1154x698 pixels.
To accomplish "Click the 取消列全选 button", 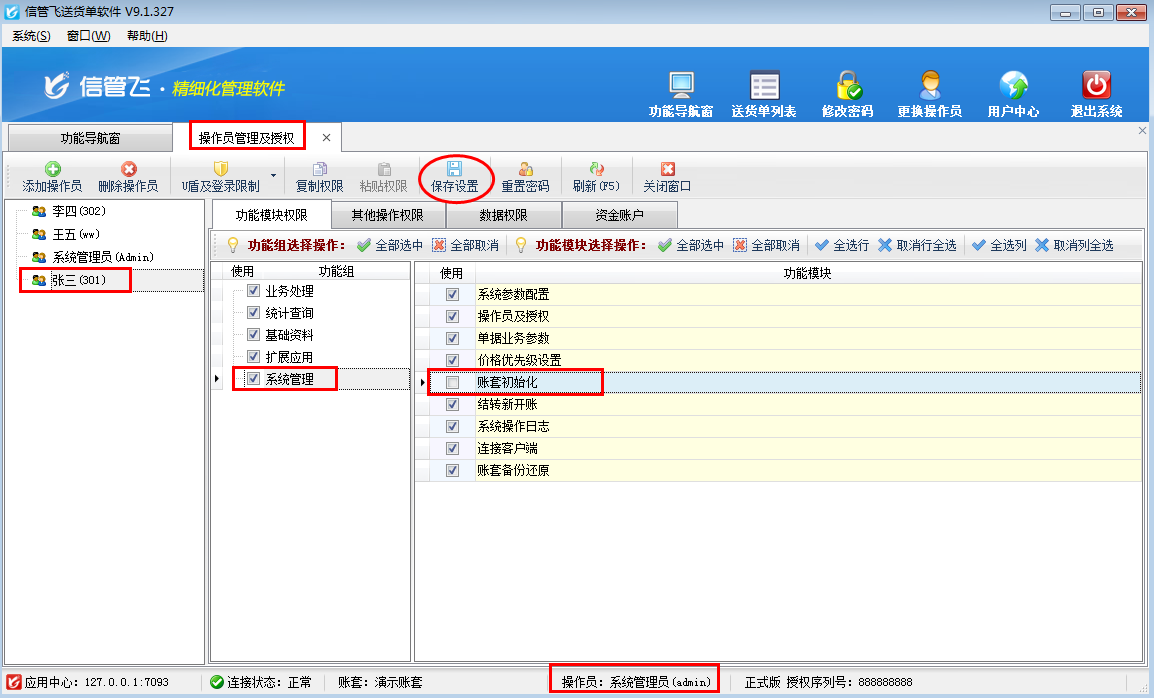I will pos(1074,245).
